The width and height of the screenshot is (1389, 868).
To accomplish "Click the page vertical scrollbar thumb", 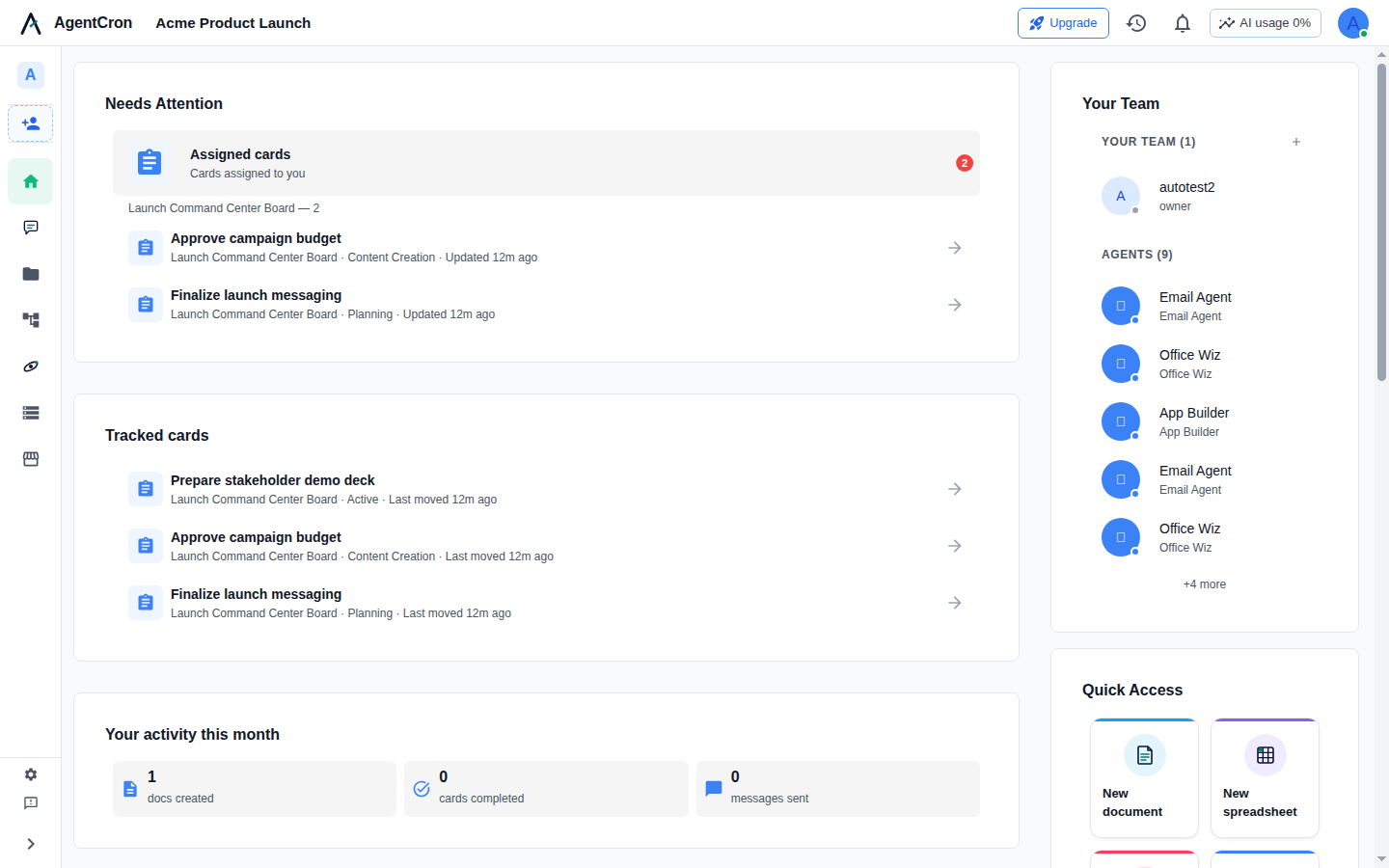I will pyautogui.click(x=1381, y=222).
